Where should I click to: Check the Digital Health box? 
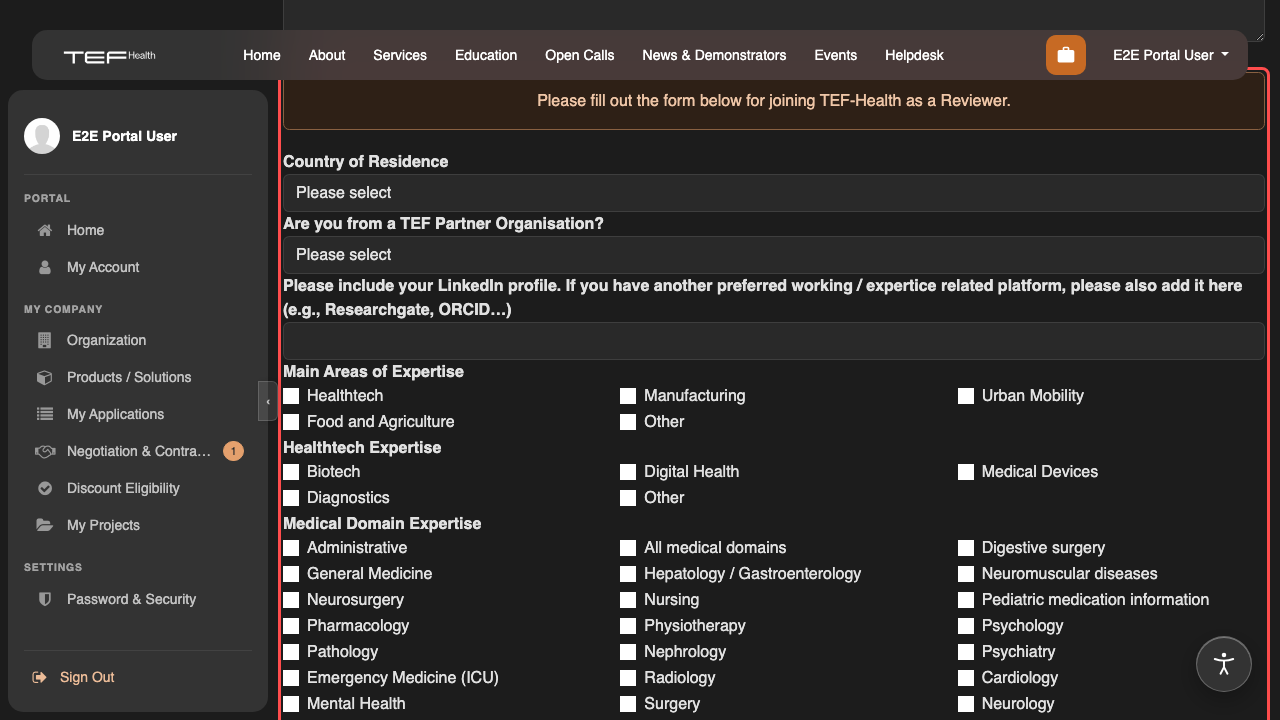point(628,472)
